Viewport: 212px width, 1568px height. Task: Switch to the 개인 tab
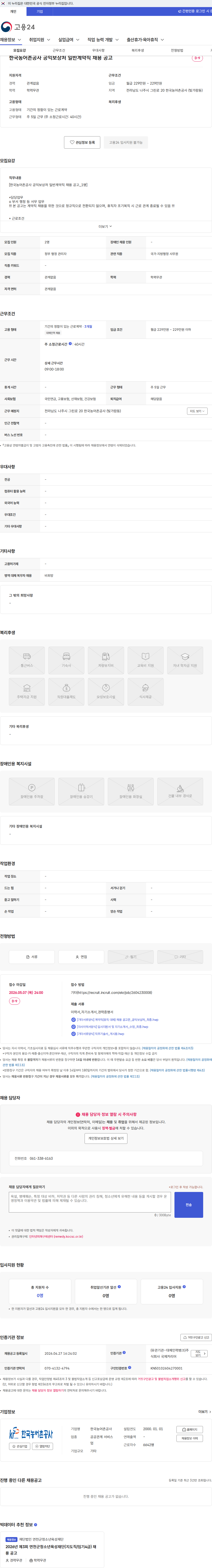[x=13, y=11]
